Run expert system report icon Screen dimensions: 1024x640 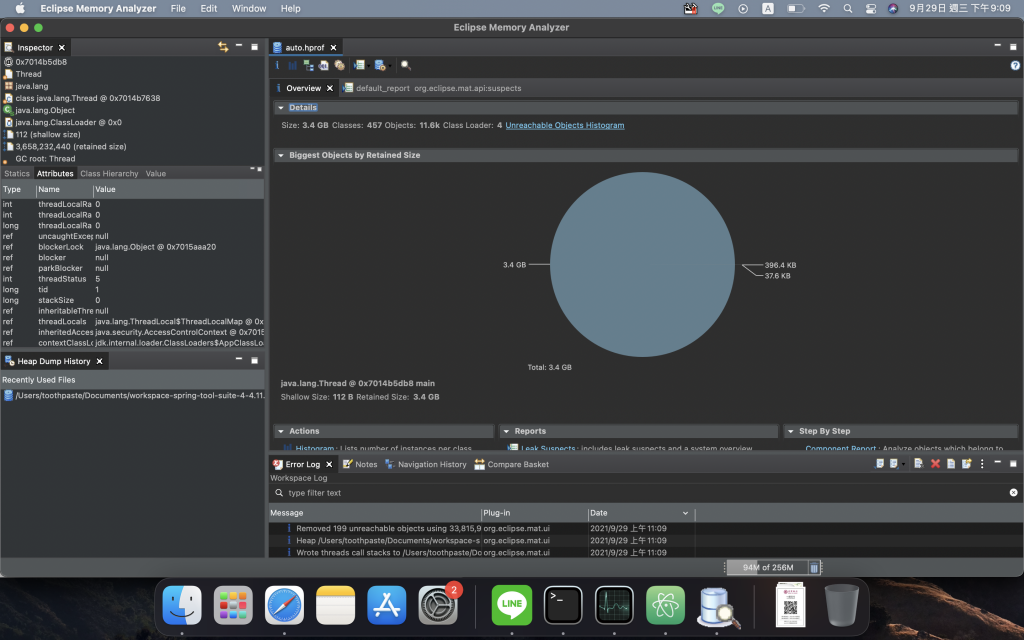click(359, 65)
